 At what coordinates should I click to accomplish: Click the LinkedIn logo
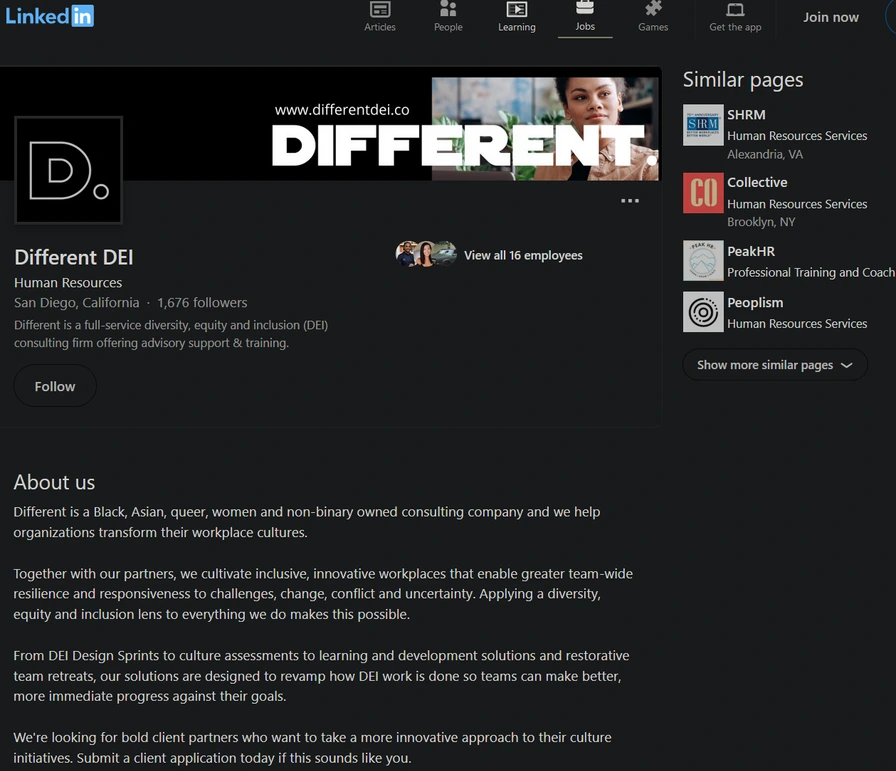tap(50, 16)
